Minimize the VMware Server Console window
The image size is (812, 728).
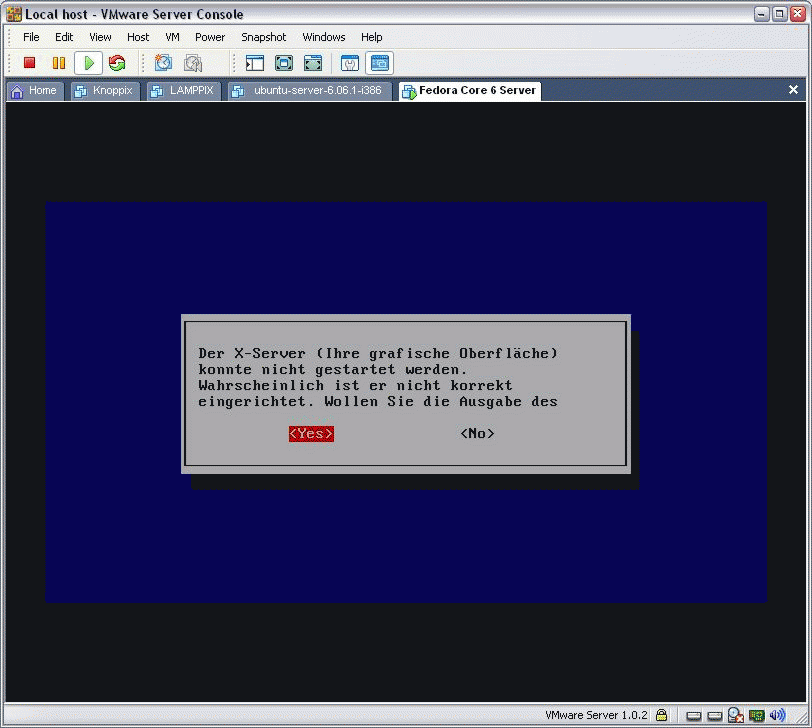click(x=761, y=14)
